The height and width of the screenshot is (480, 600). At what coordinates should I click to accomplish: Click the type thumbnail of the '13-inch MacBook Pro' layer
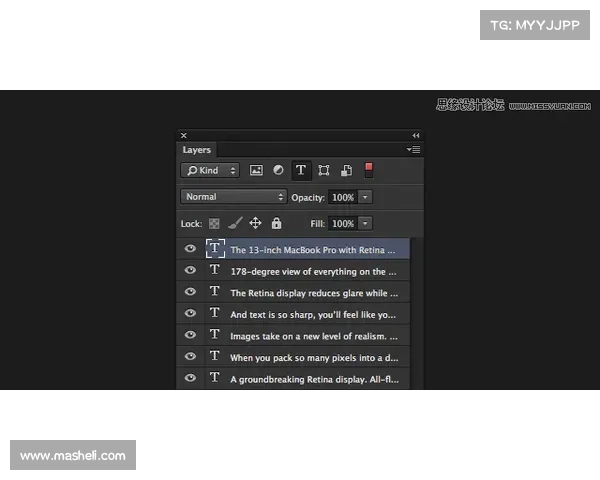click(215, 248)
